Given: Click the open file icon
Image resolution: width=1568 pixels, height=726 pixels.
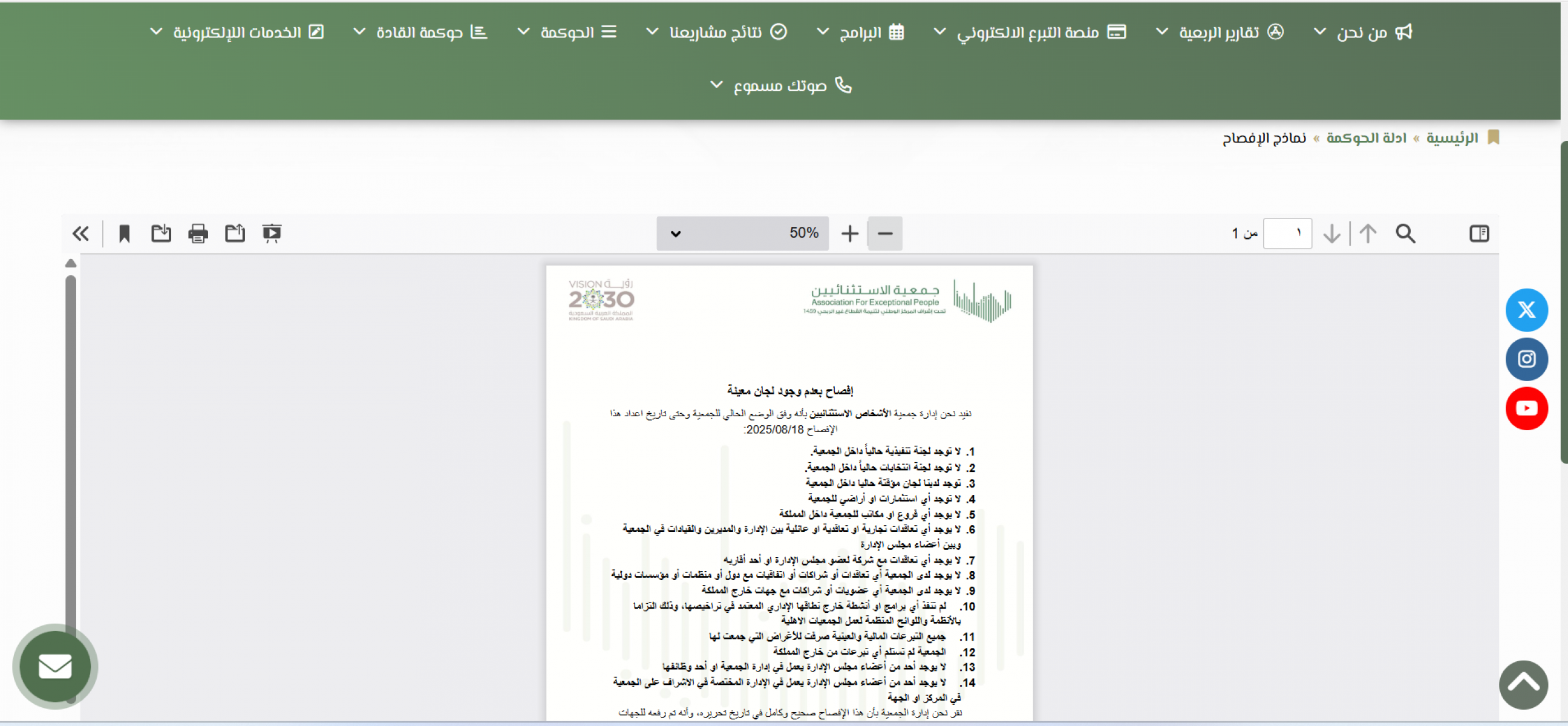Looking at the screenshot, I should (235, 234).
